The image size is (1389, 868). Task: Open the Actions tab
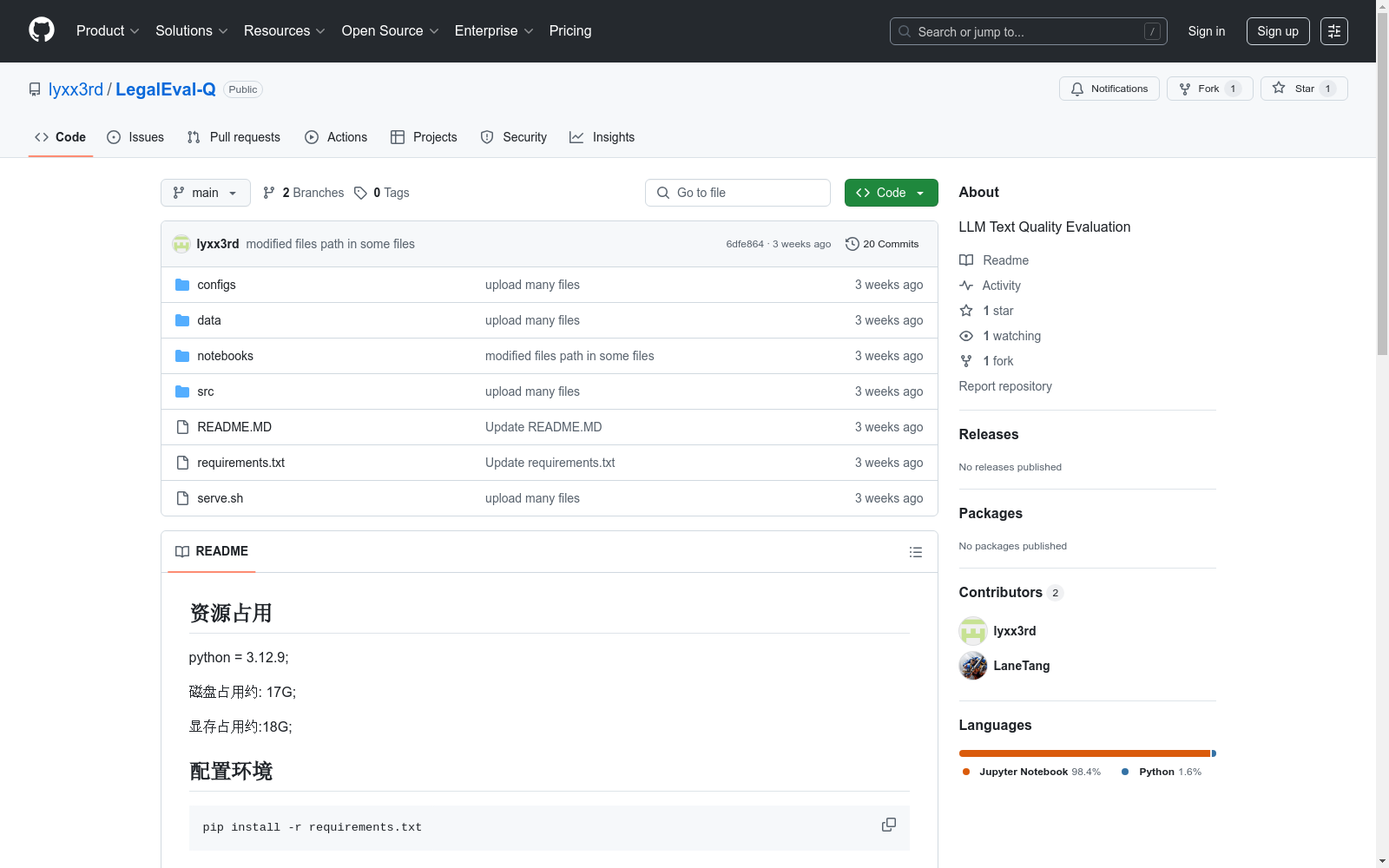point(336,137)
